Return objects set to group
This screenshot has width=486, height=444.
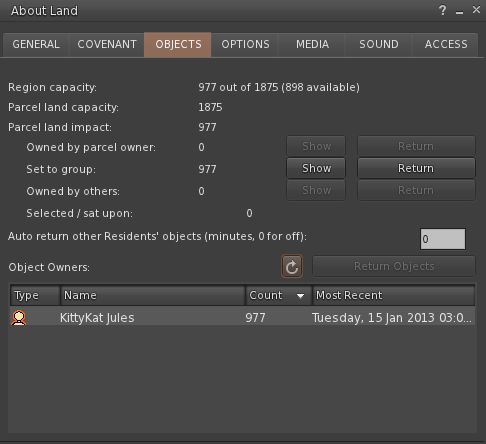(x=416, y=168)
